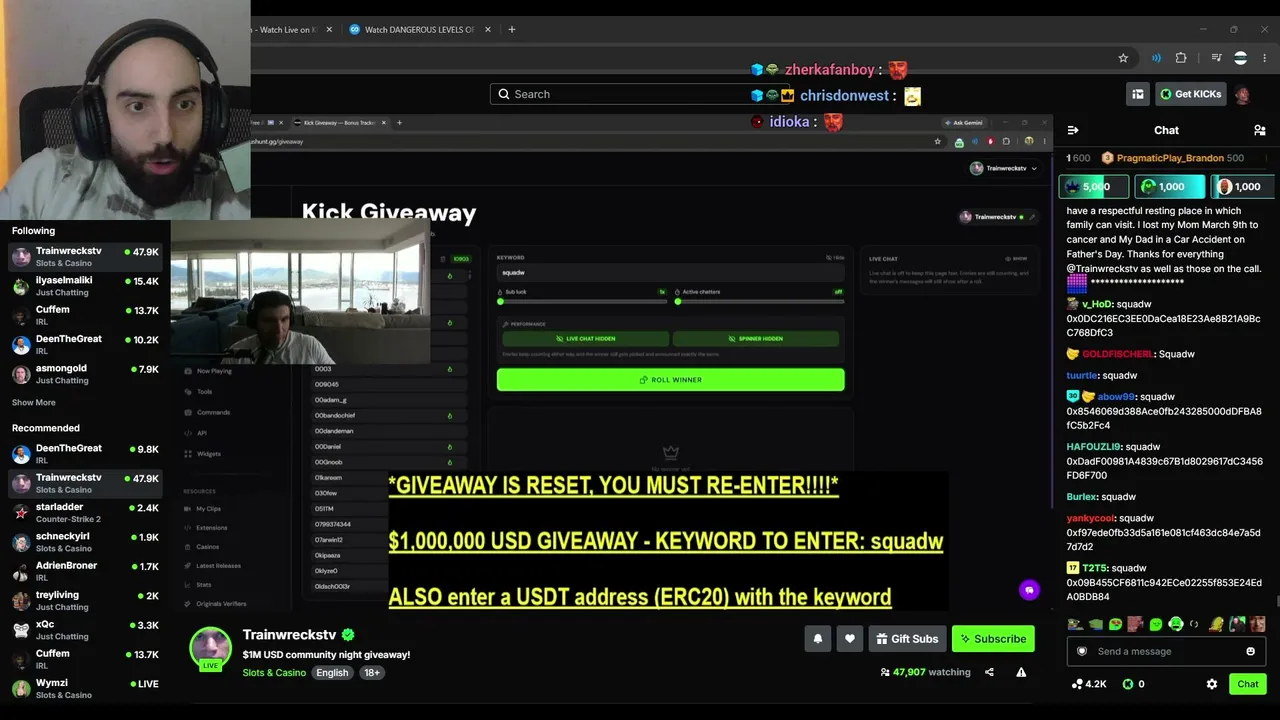The image size is (1280, 720).
Task: Open starladder in Recommended list
Action: pos(85,513)
